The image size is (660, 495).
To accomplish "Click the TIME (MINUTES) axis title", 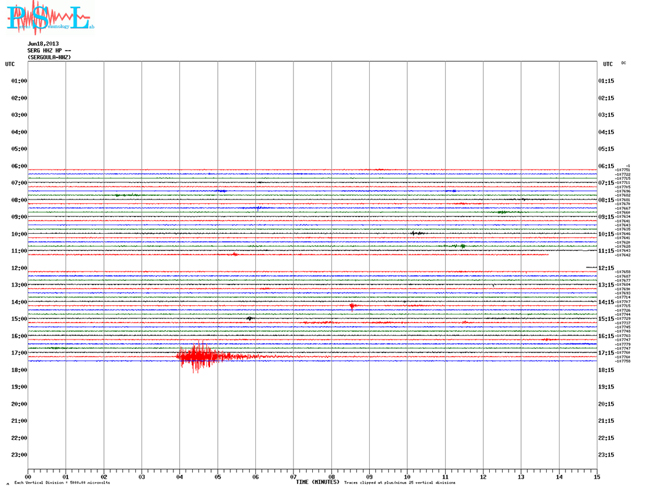I will coord(317,483).
